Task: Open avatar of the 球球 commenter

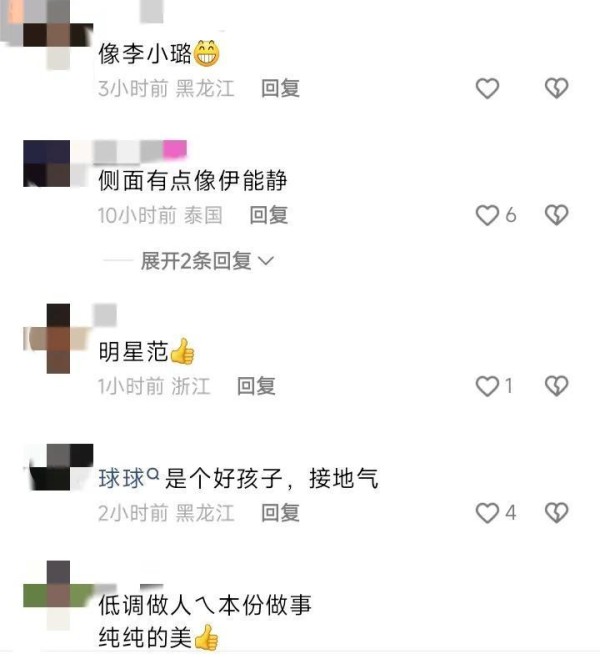Action: coord(59,467)
